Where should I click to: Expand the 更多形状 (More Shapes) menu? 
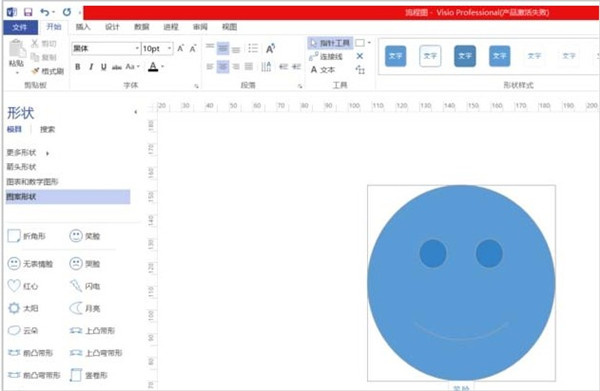pos(28,153)
